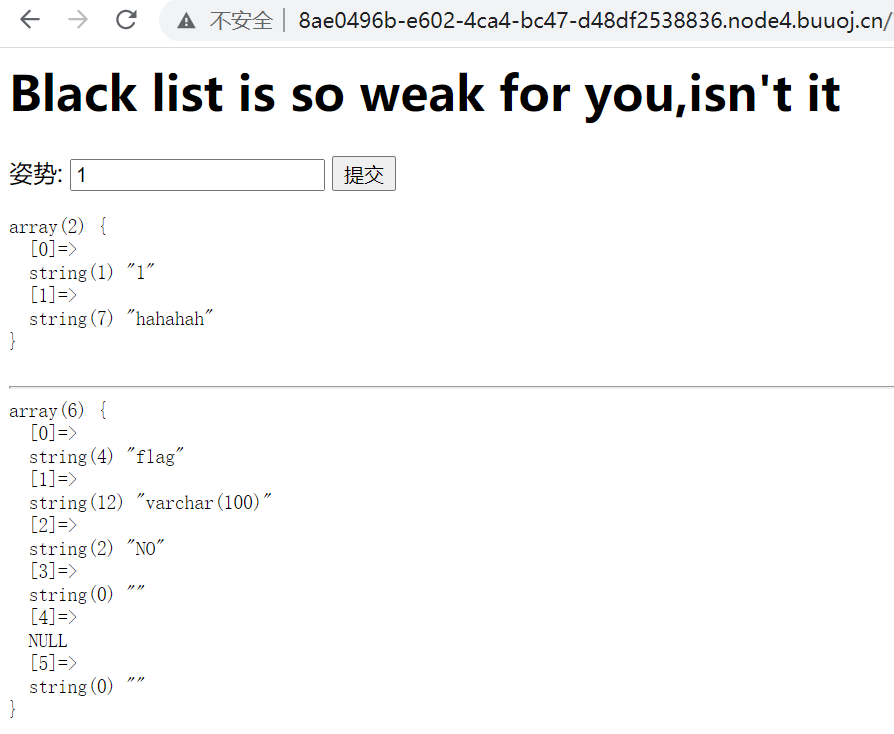This screenshot has width=894, height=734.
Task: Click the browser forward arrow
Action: (78, 20)
